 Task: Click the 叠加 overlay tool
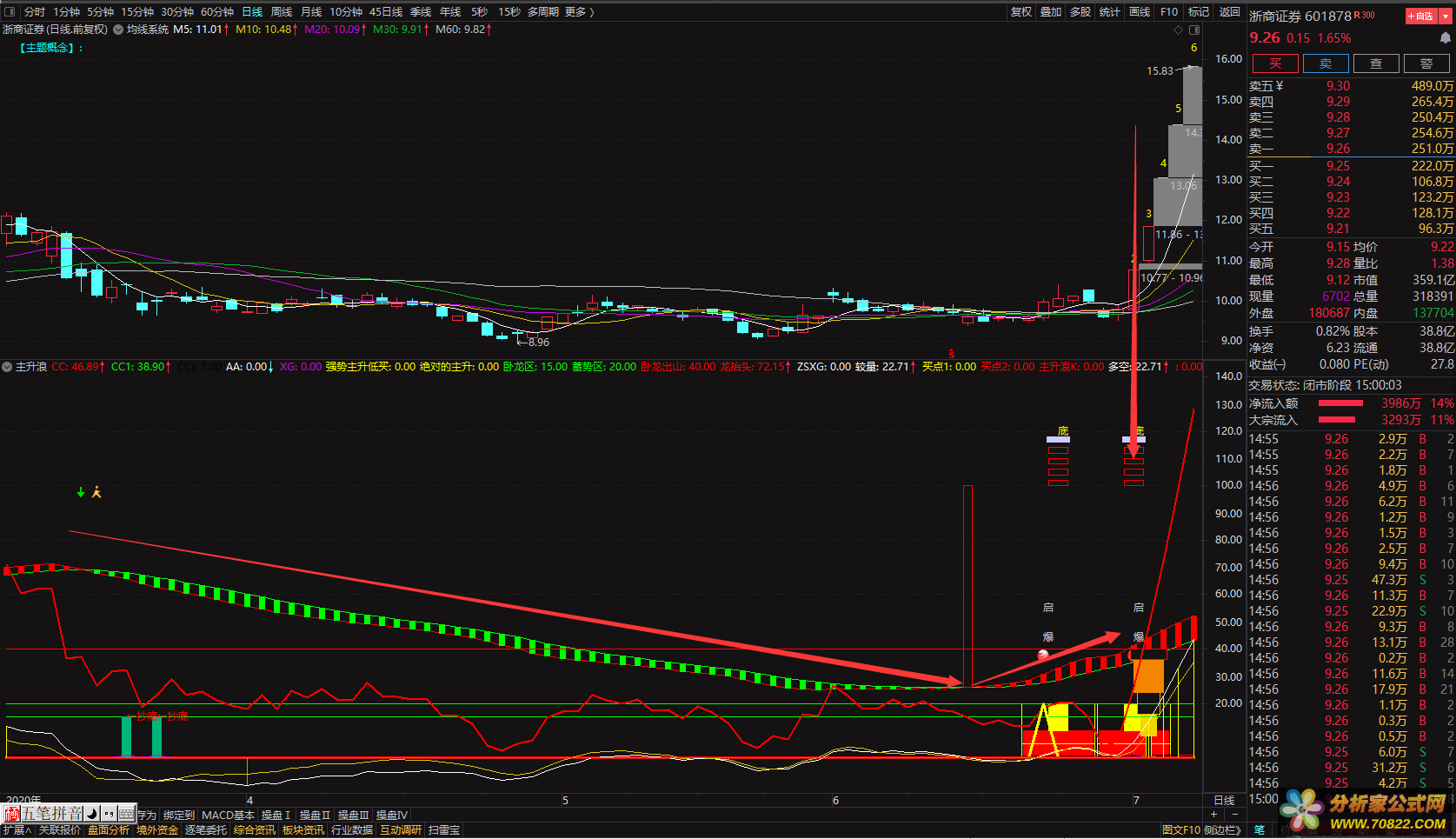tap(1051, 12)
